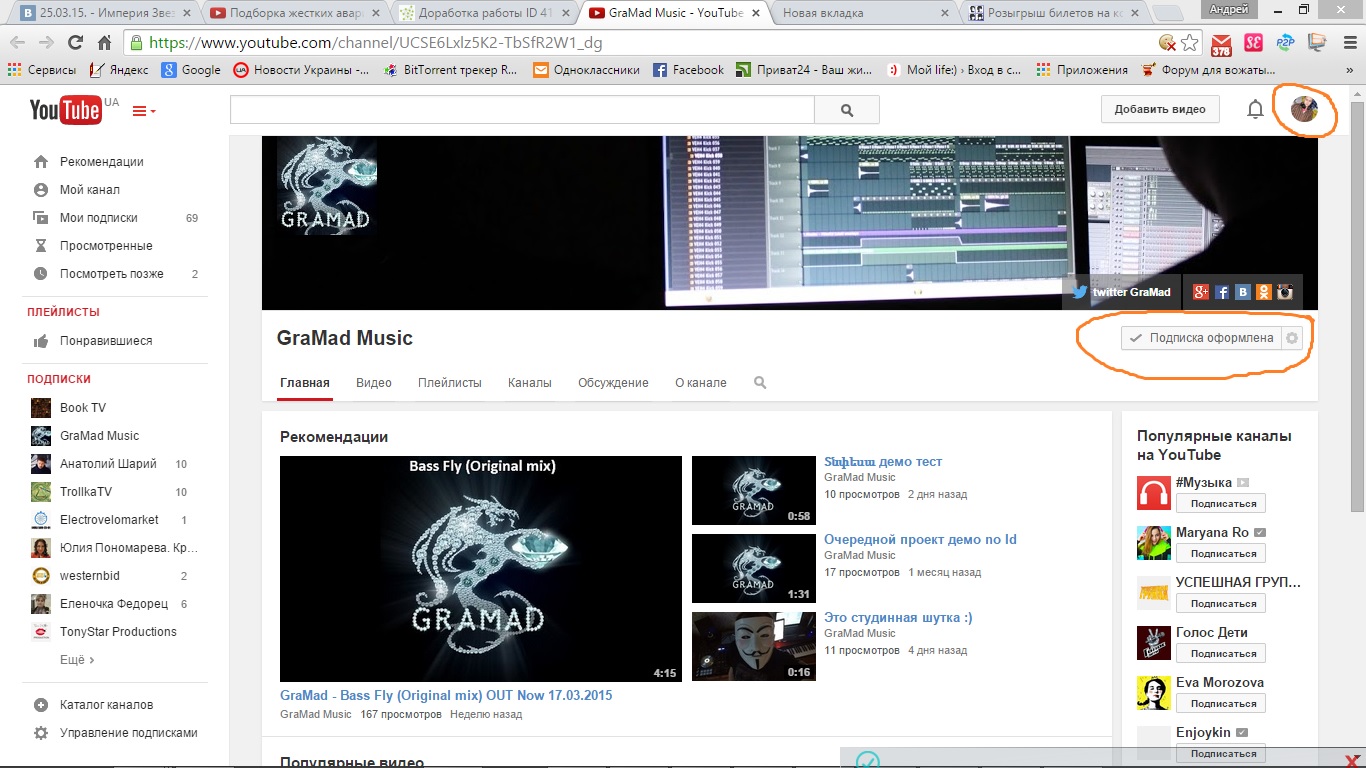Open the Facebook icon on channel banner
The image size is (1366, 768).
1221,292
